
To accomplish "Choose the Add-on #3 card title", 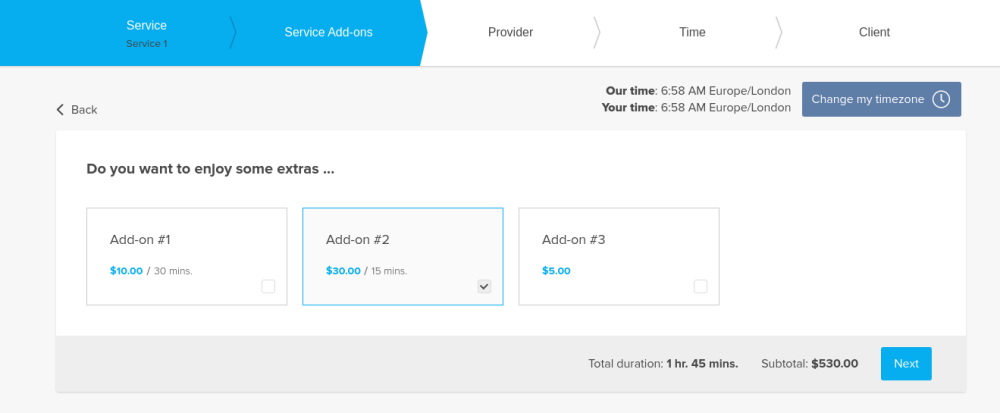I will coord(573,240).
